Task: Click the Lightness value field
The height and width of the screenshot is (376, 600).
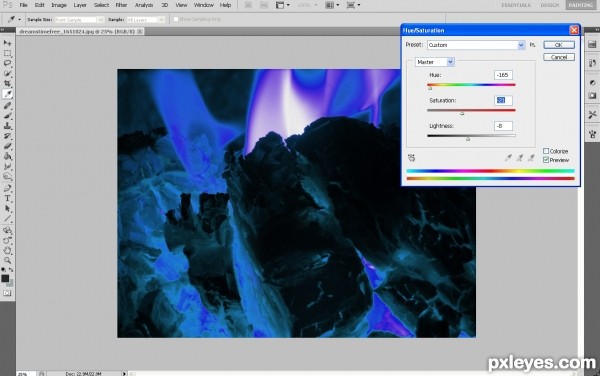Action: [x=503, y=126]
